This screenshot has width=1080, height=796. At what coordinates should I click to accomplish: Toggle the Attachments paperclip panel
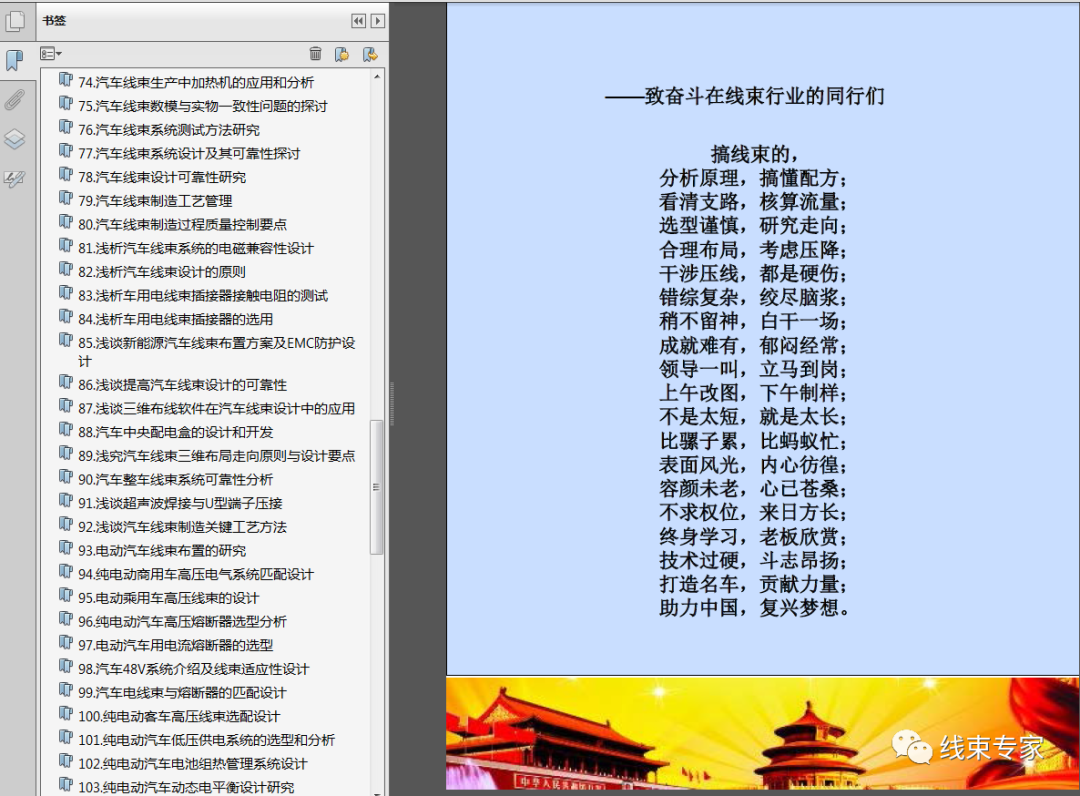tap(14, 99)
